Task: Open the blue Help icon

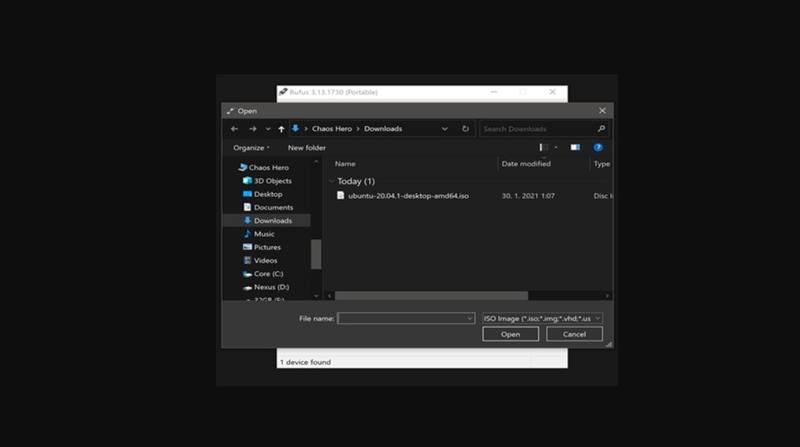Action: click(598, 147)
